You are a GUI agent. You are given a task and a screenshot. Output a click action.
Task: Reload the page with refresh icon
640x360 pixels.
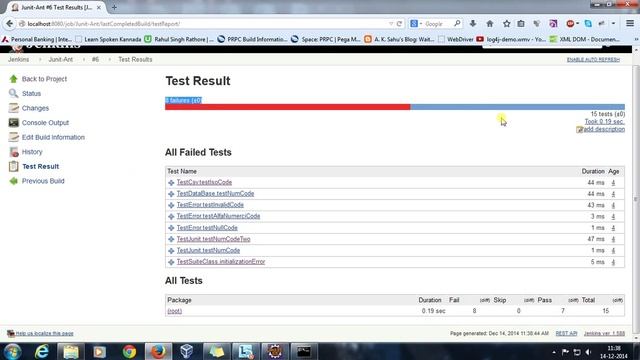399,24
